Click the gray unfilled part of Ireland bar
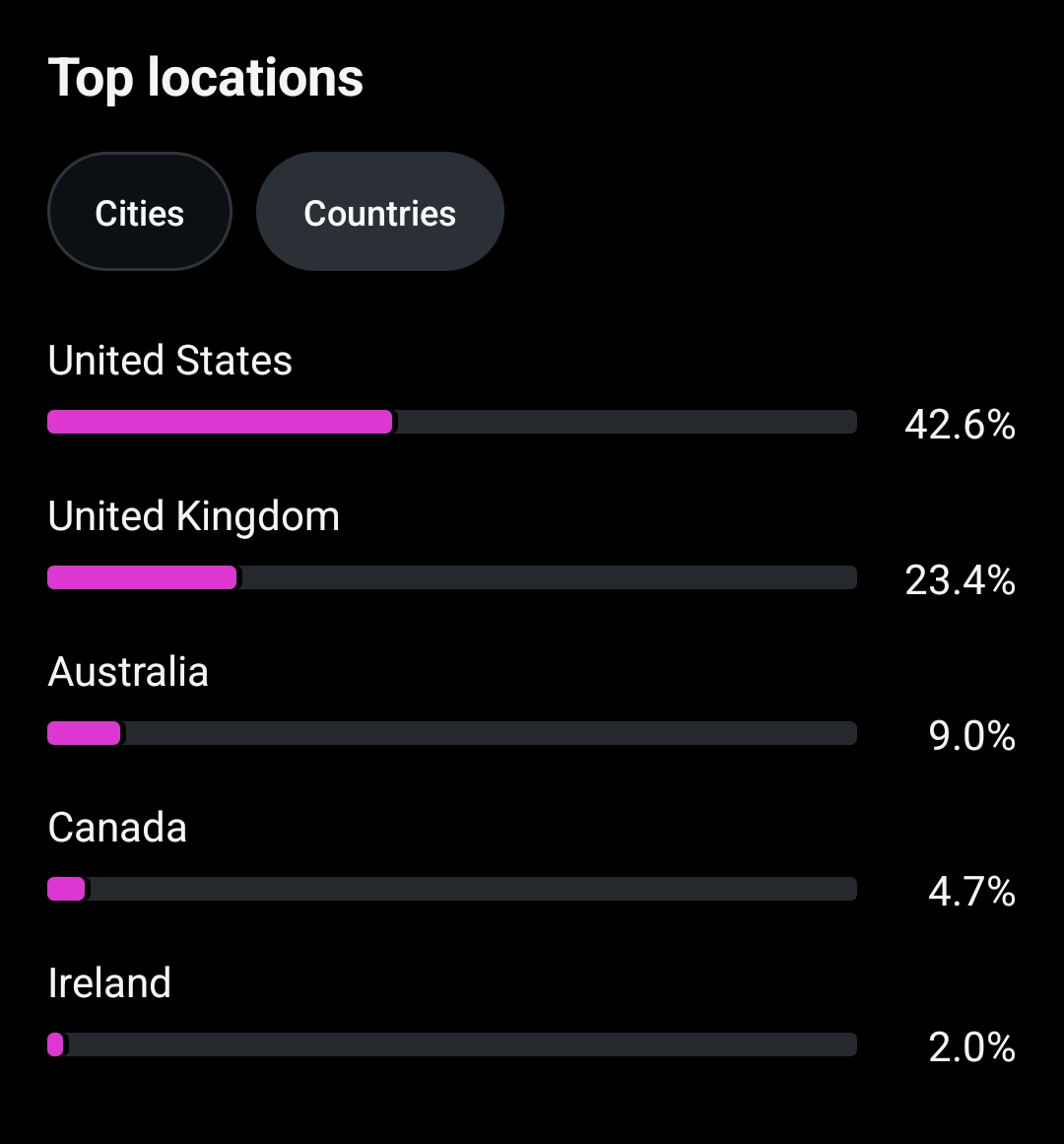This screenshot has width=1064, height=1144. coord(461,1044)
